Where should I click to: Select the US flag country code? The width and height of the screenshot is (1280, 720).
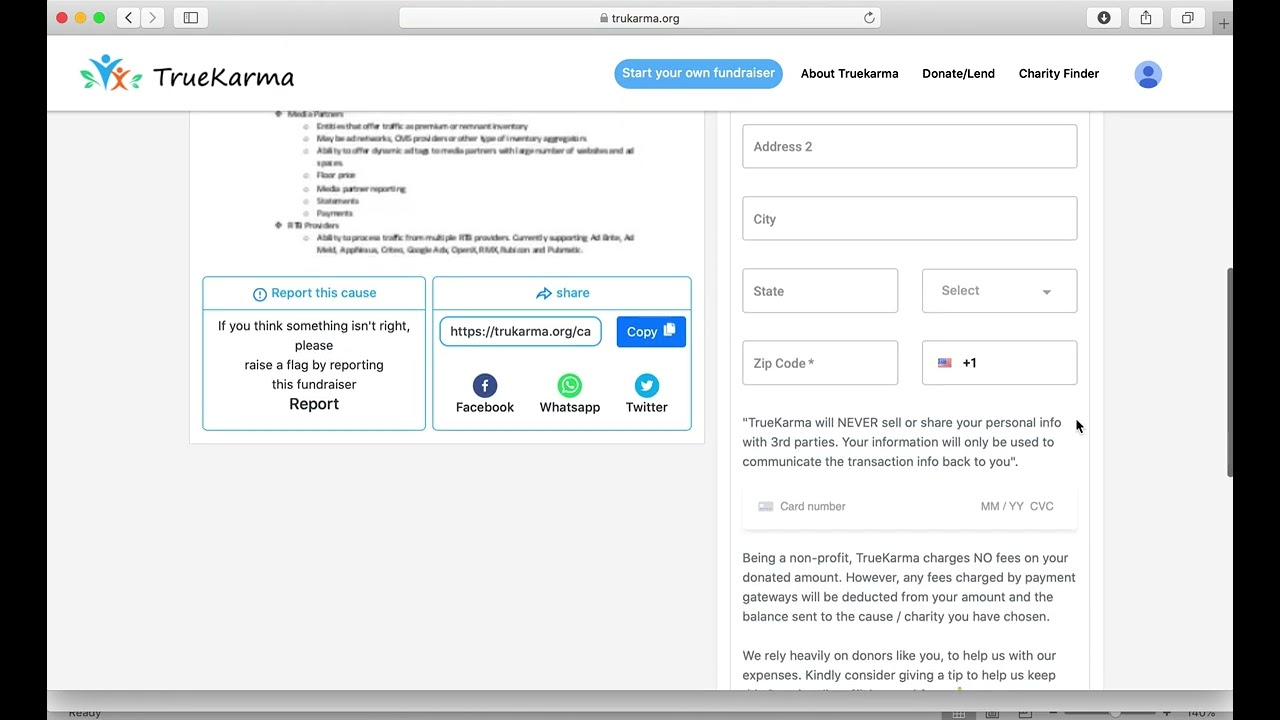point(945,363)
